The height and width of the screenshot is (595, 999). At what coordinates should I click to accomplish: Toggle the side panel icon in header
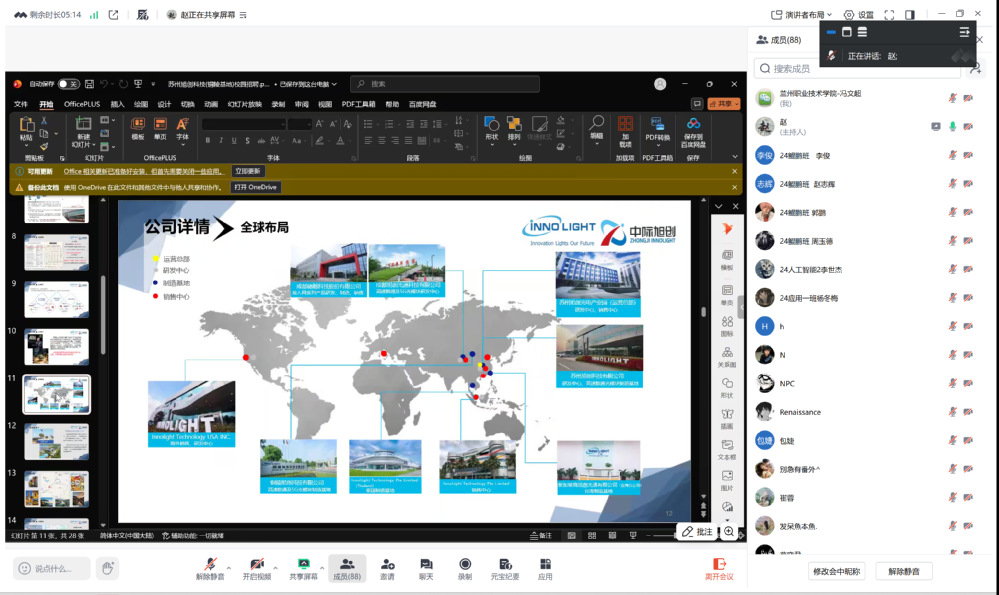pos(910,15)
